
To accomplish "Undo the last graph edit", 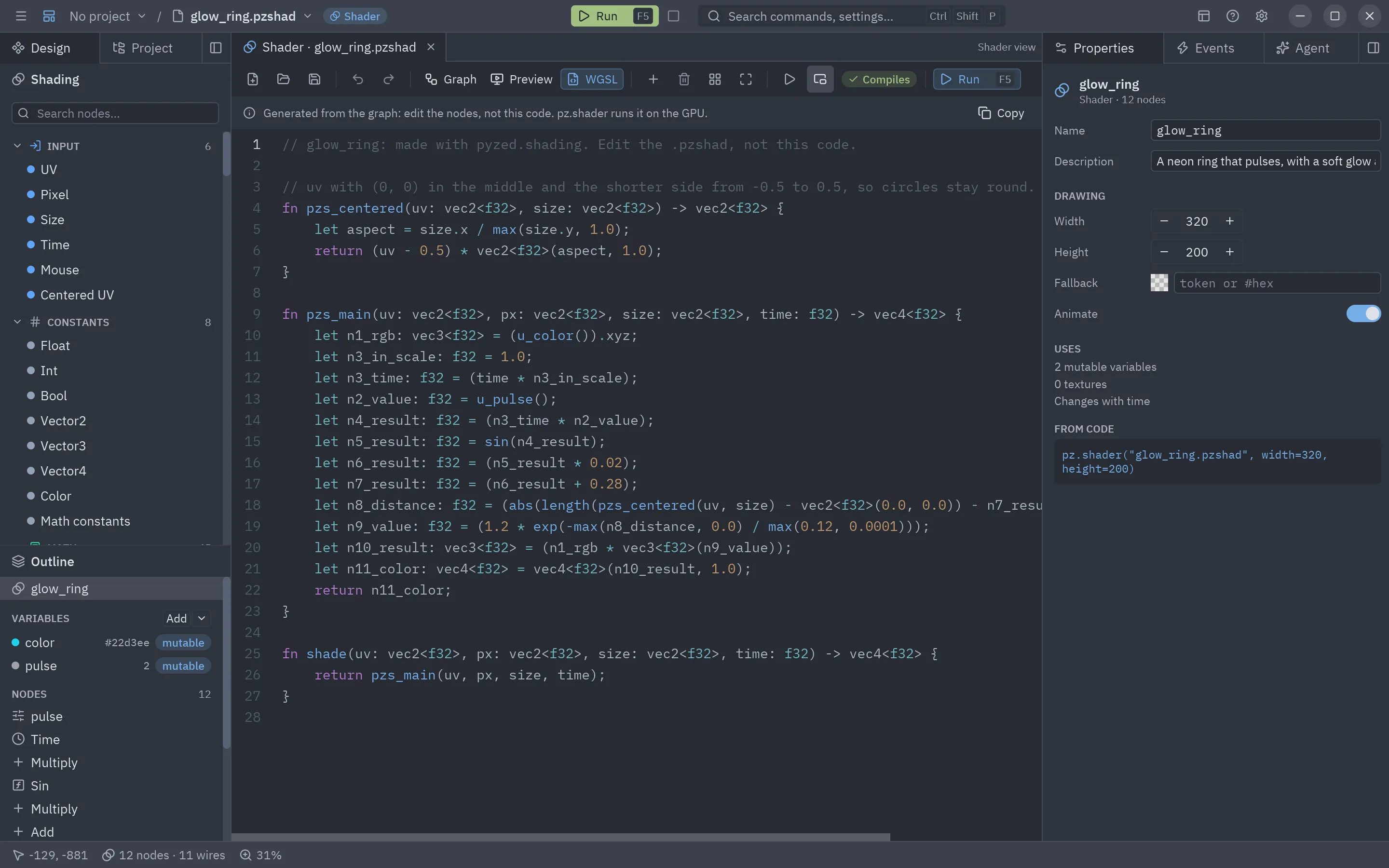I will (357, 79).
